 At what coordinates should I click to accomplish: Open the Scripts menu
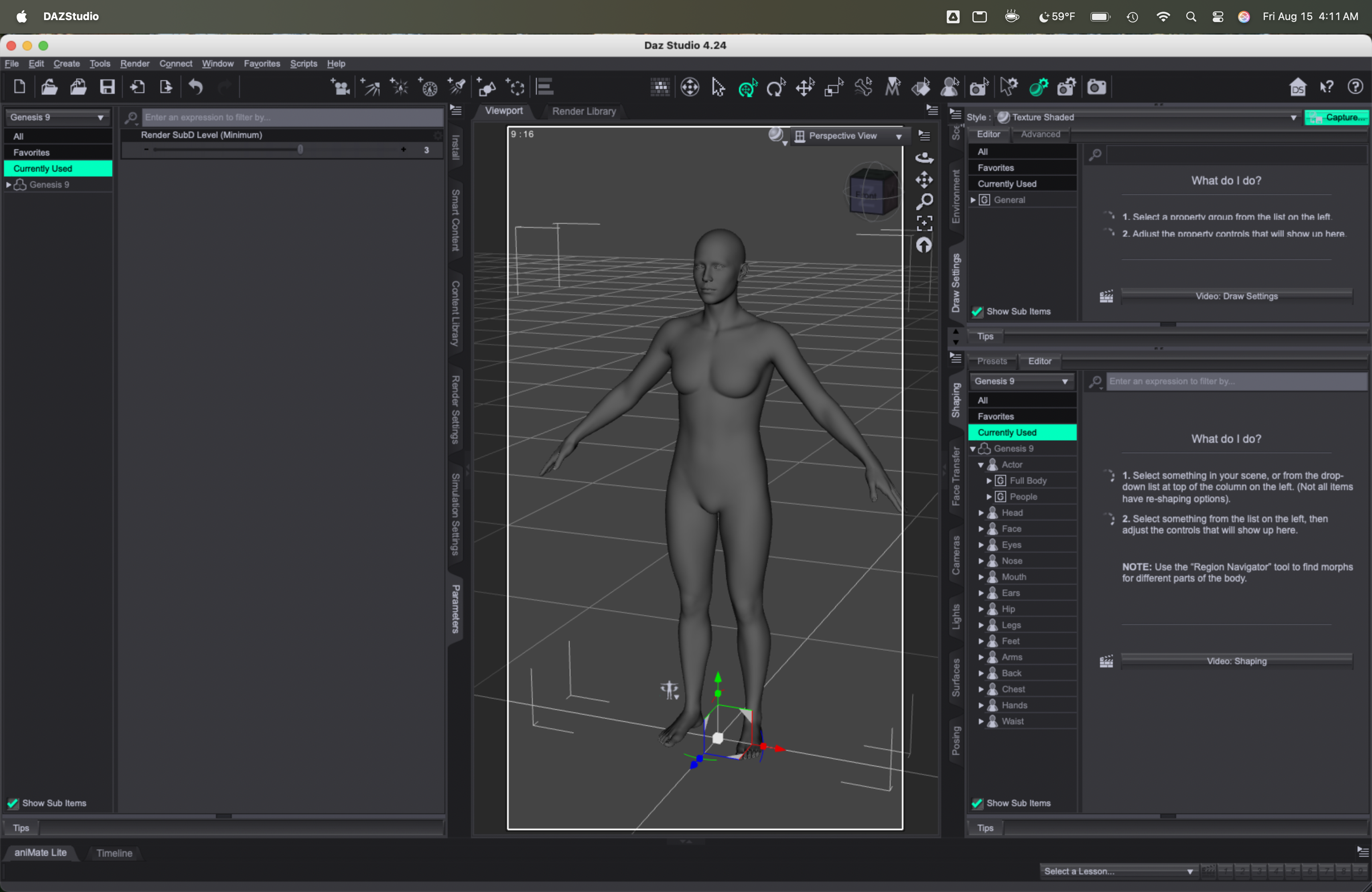point(303,63)
